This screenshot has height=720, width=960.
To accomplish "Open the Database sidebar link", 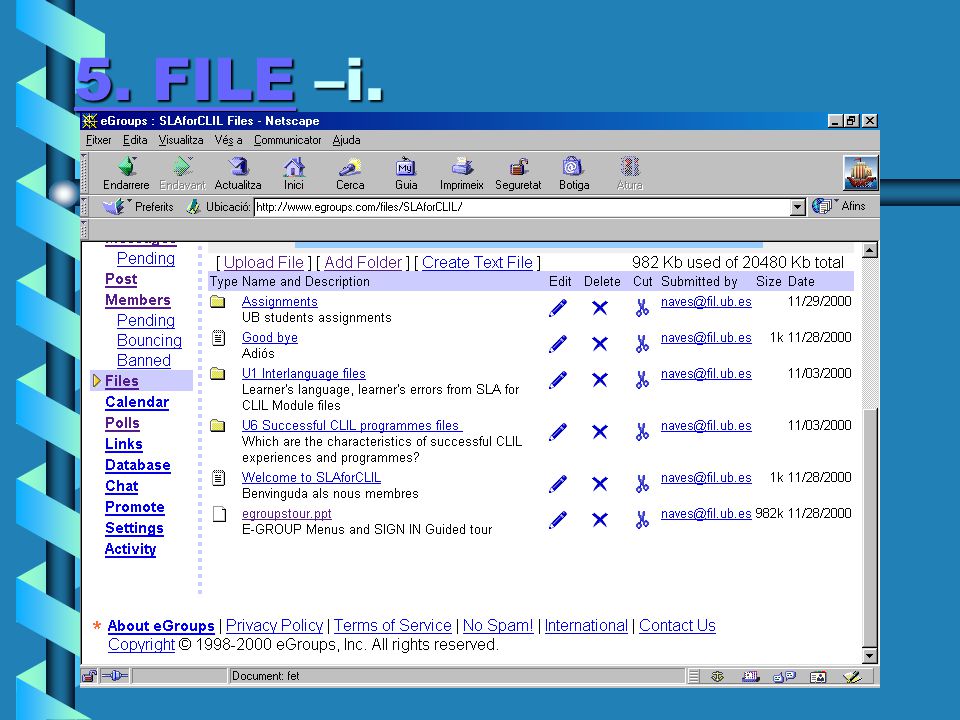I will pyautogui.click(x=138, y=465).
